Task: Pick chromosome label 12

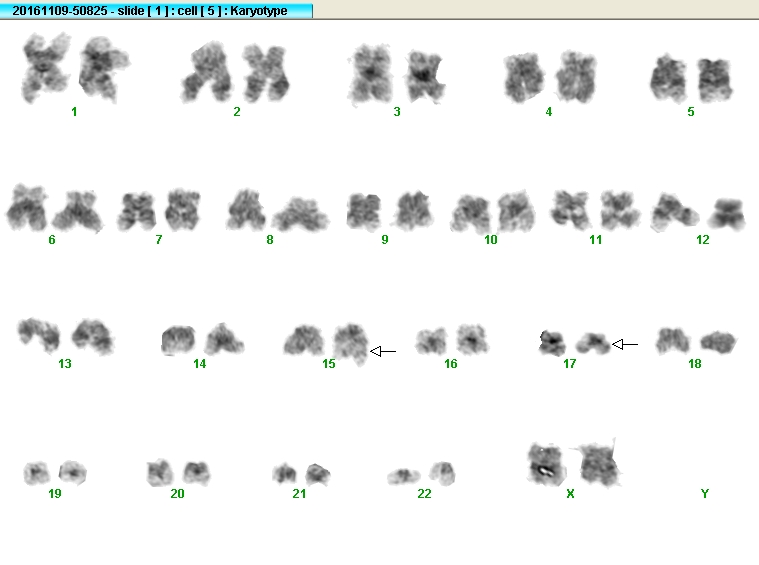Action: click(702, 240)
